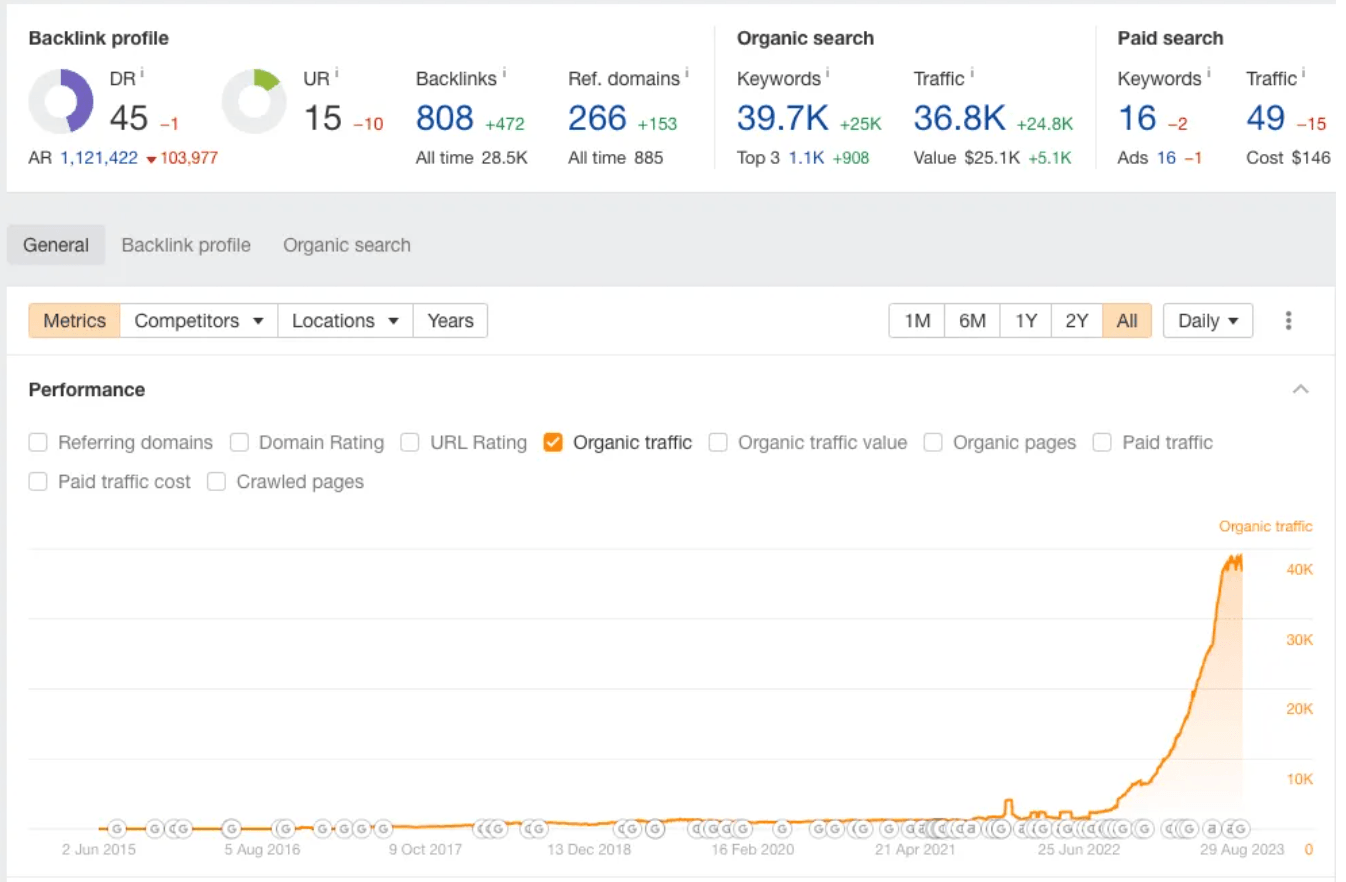Open the Daily interval dropdown
This screenshot has width=1346, height=882.
point(1208,321)
